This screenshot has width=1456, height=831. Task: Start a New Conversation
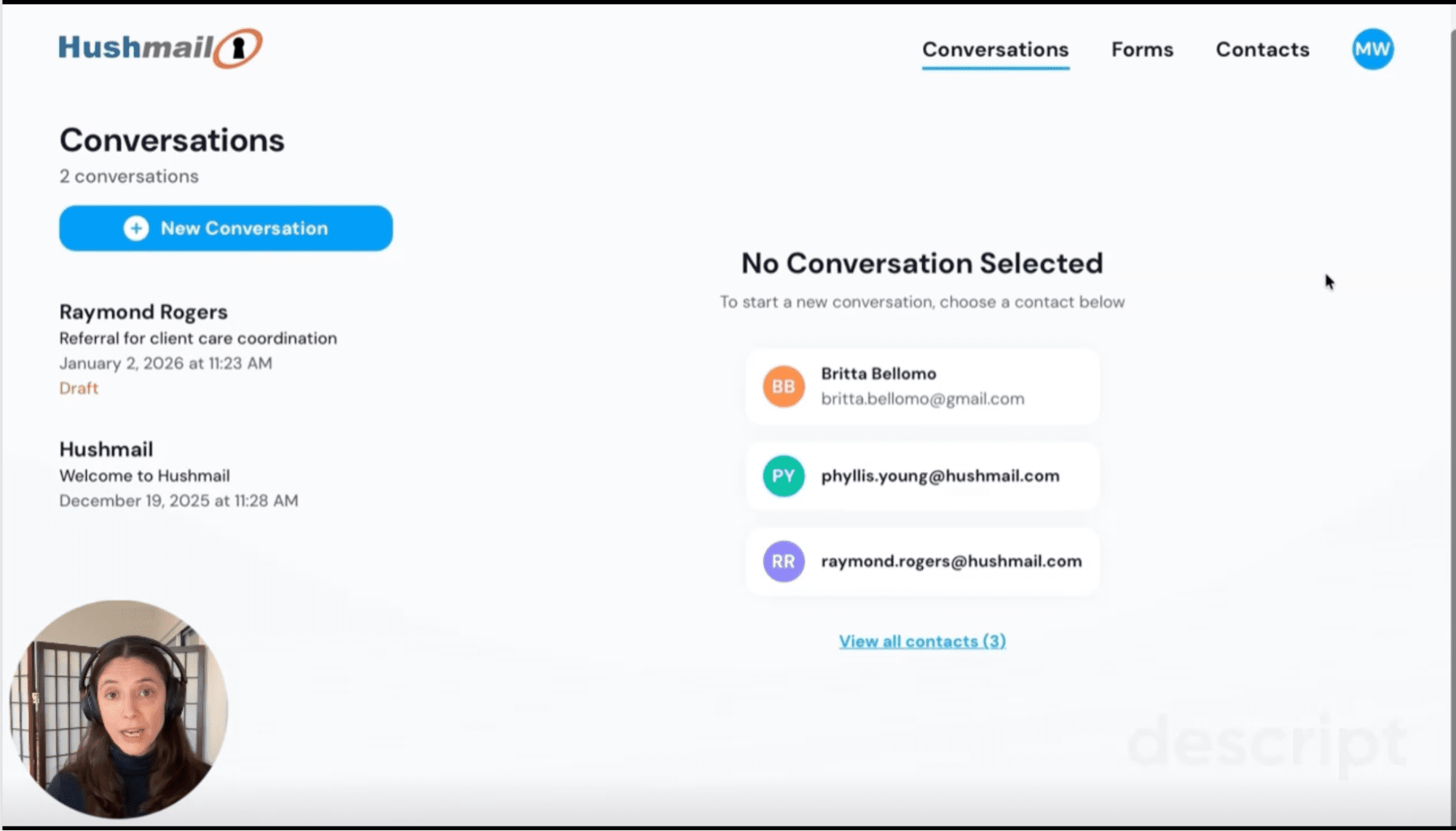(x=226, y=228)
